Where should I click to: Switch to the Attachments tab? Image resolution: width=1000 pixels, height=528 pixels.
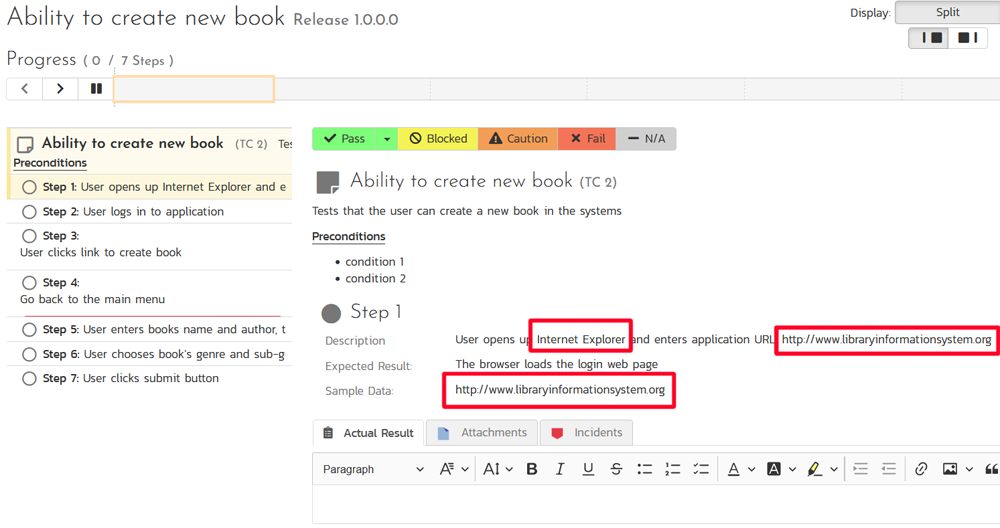[x=483, y=433]
